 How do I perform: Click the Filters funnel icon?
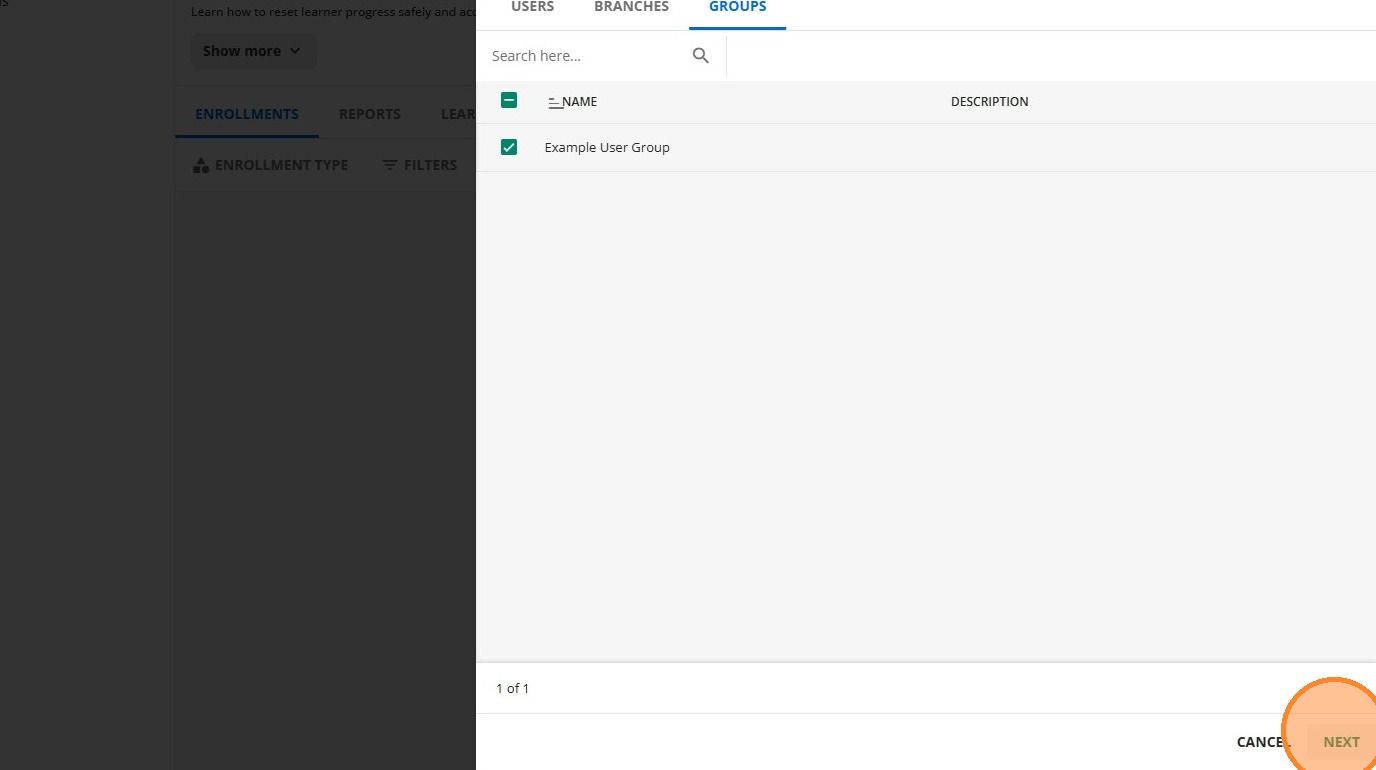click(x=390, y=165)
